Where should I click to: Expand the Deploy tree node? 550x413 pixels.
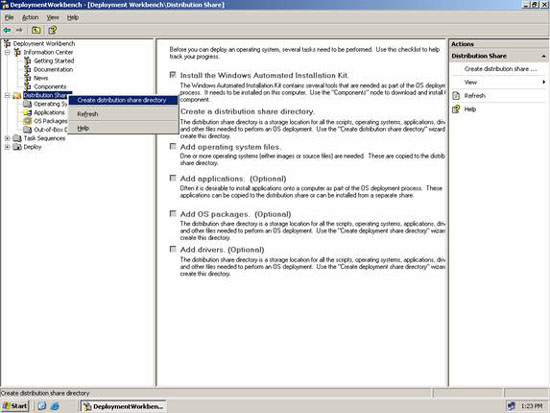click(x=7, y=147)
